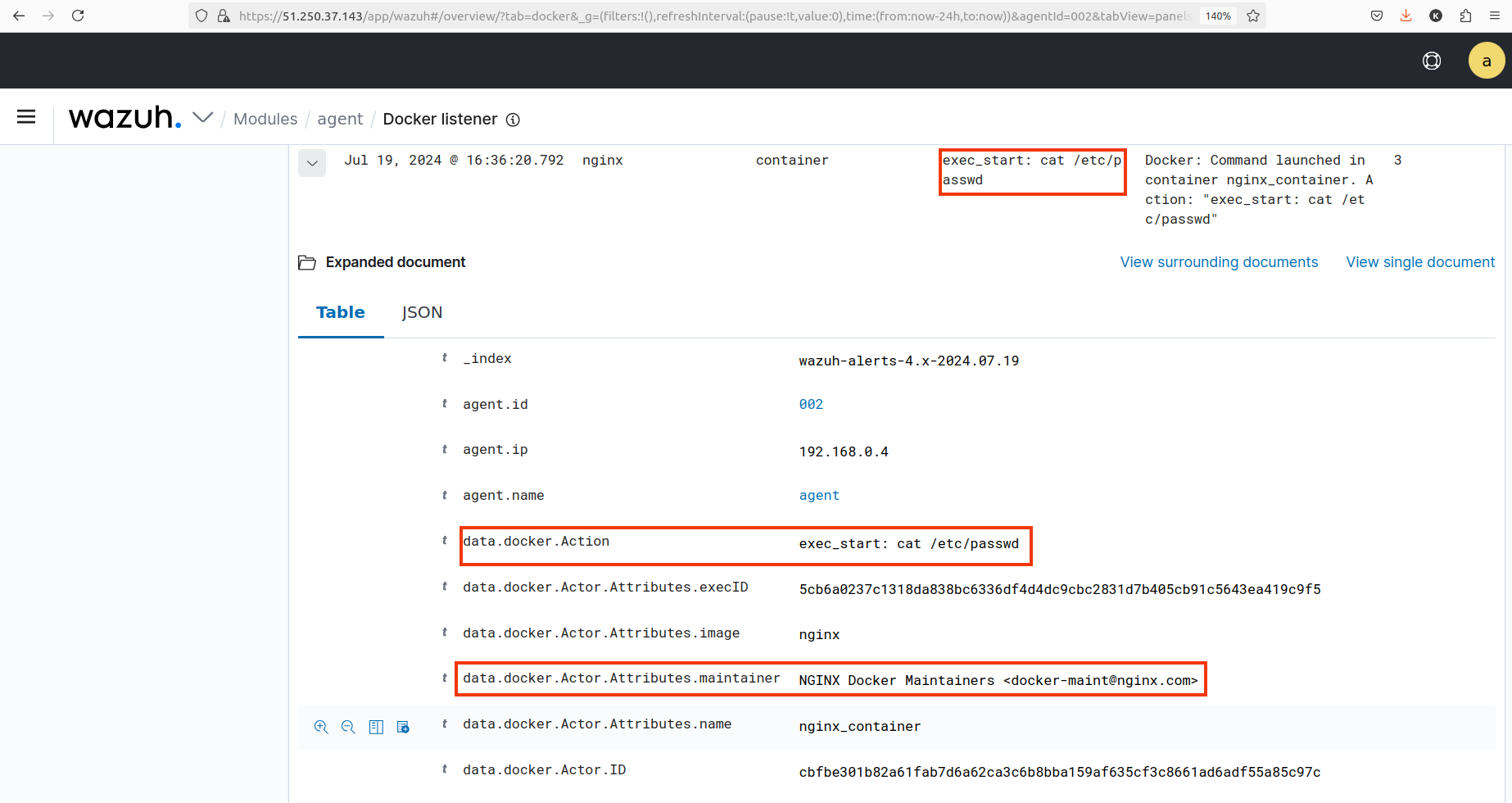The width and height of the screenshot is (1512, 803).
Task: Open the Pocket save icon
Action: [1377, 16]
